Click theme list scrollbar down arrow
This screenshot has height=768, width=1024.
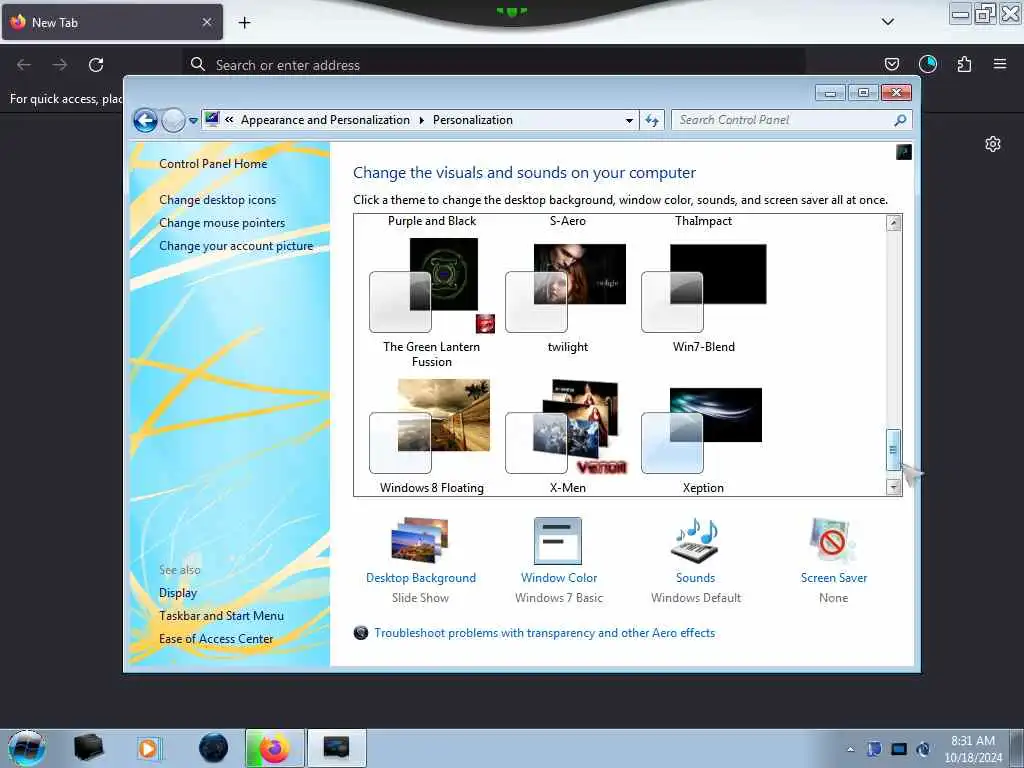point(893,487)
